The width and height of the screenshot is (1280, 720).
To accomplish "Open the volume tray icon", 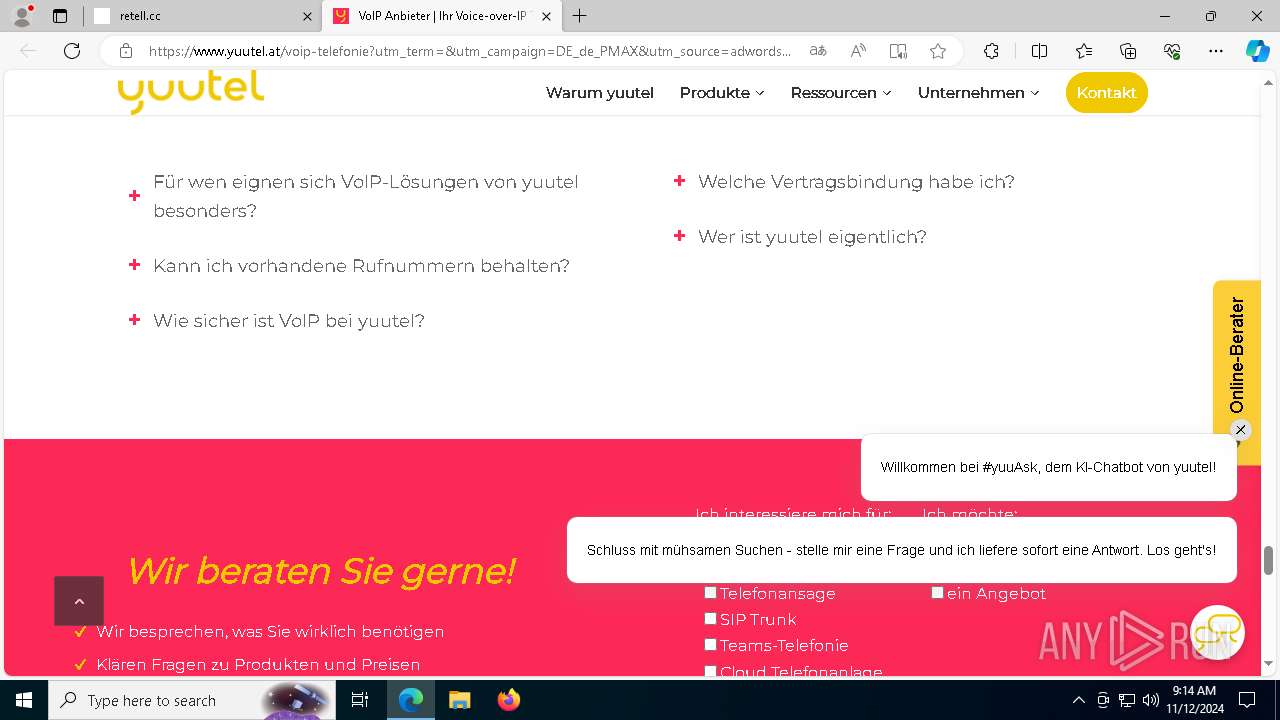I will (x=1151, y=700).
